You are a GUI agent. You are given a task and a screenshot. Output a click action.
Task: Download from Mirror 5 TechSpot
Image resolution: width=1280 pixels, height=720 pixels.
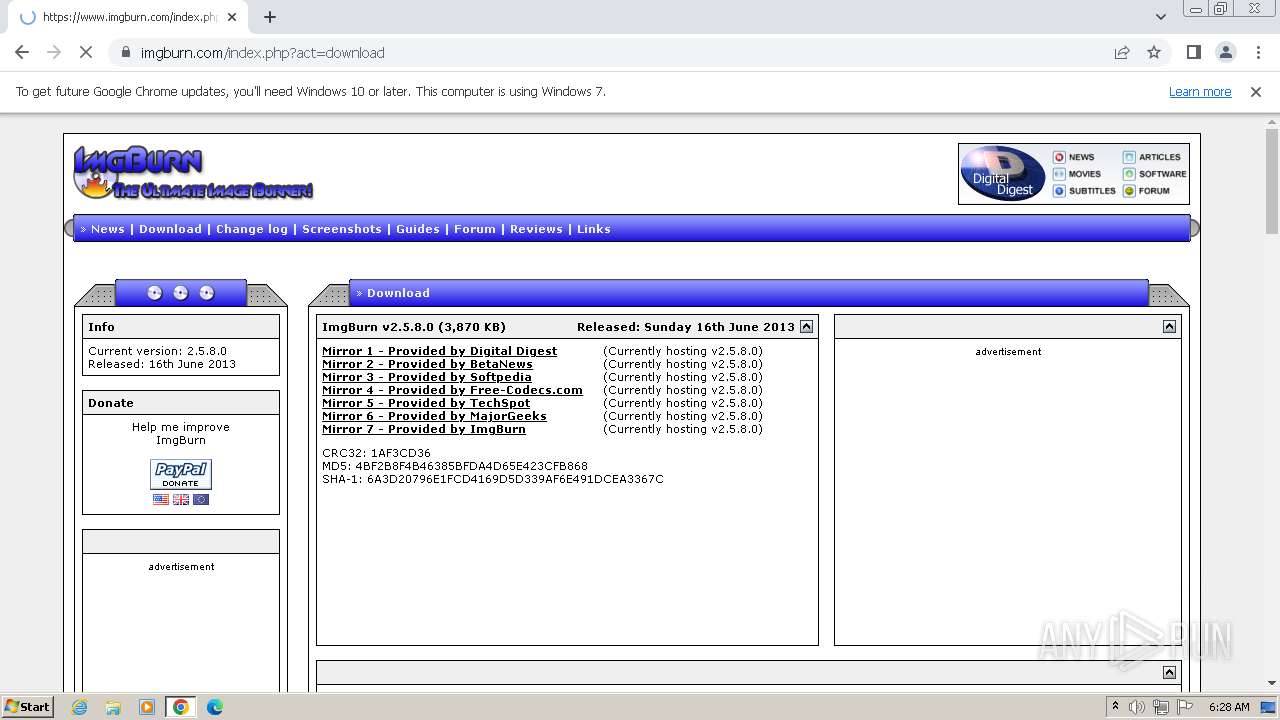pyautogui.click(x=426, y=403)
